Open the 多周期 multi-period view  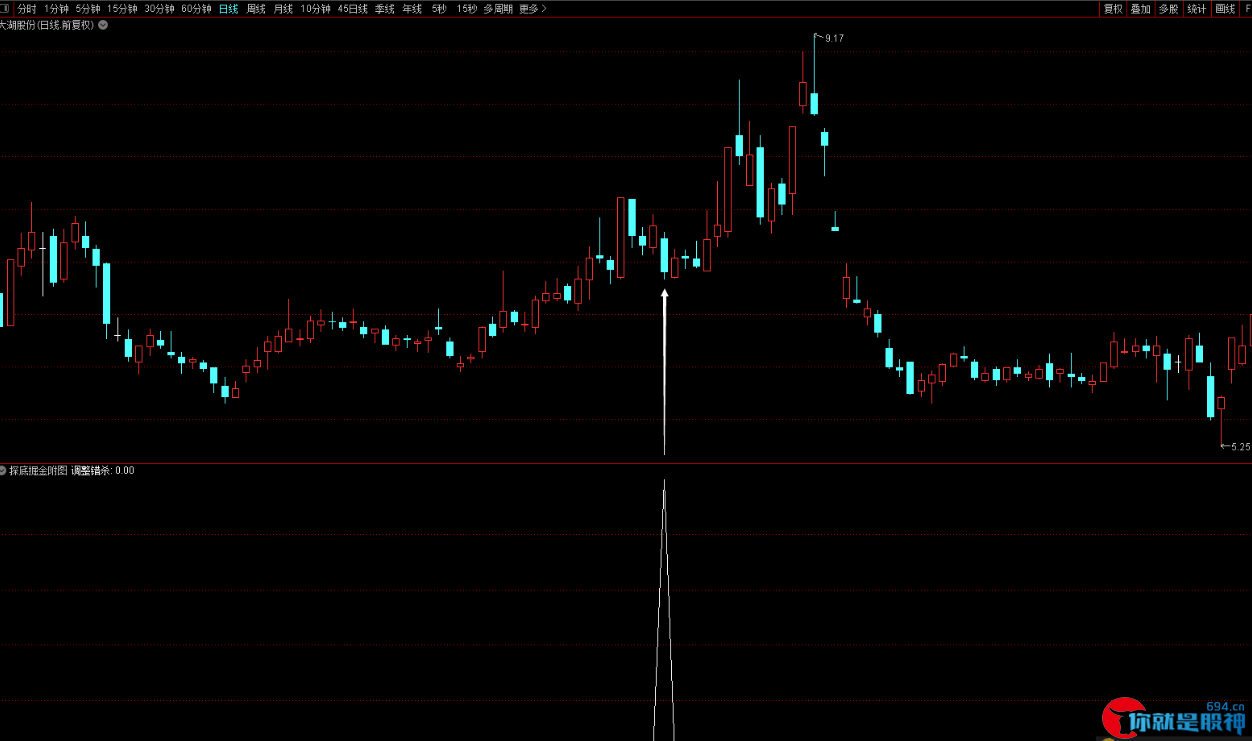[498, 9]
